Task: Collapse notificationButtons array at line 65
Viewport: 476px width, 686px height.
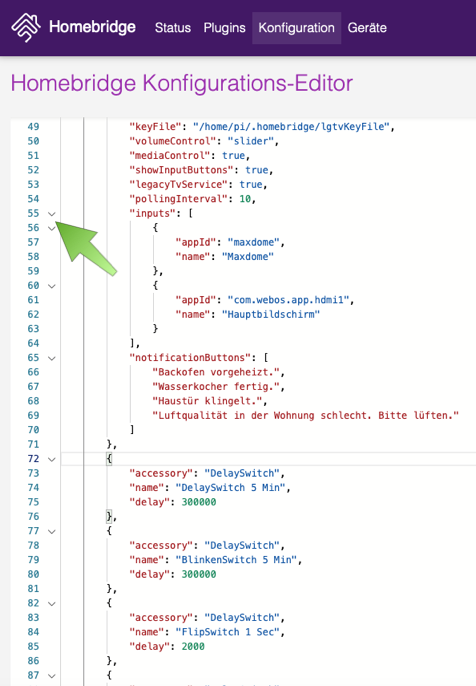Action: coord(52,358)
